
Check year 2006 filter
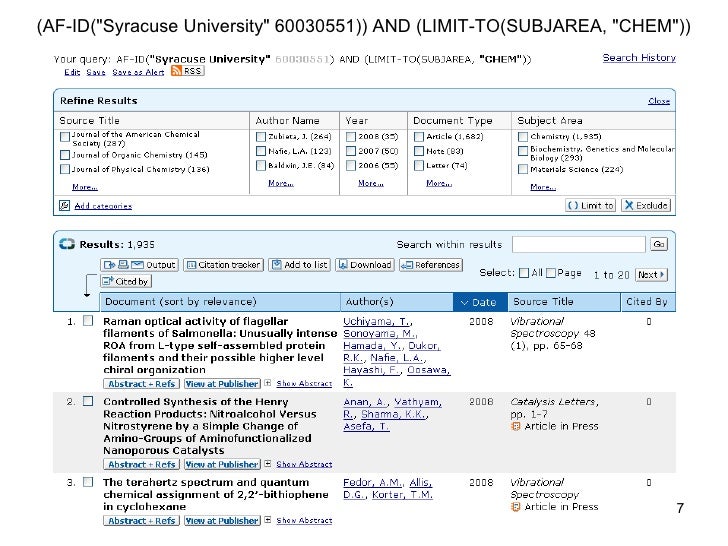[x=351, y=165]
